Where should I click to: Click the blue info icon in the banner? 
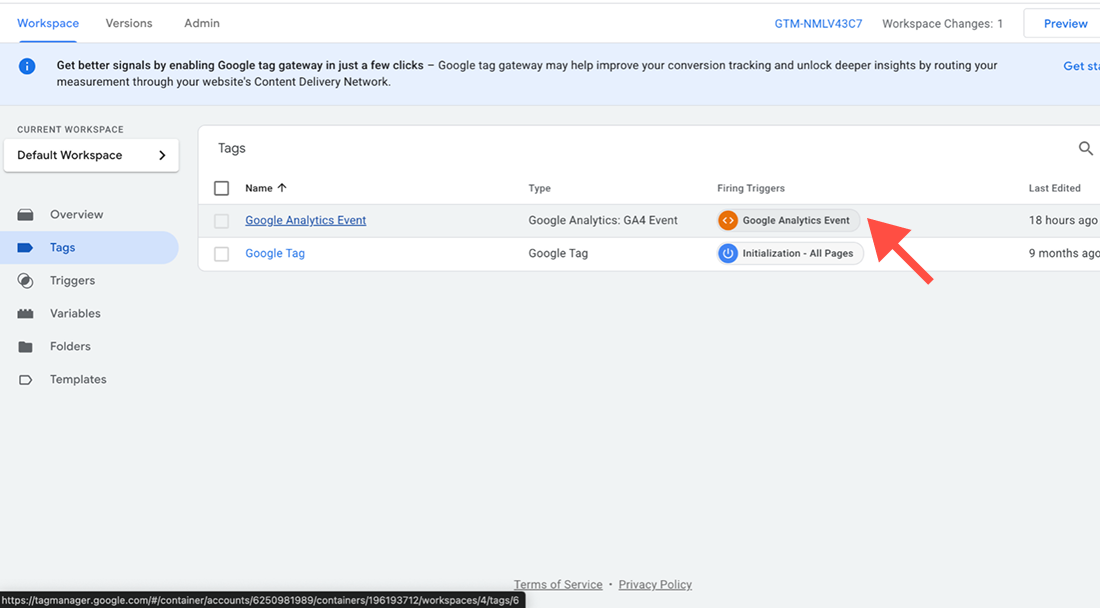27,67
